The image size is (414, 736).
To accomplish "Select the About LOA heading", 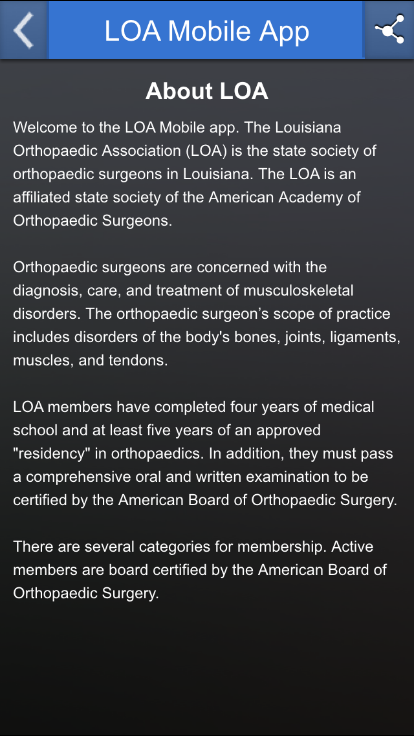I will (207, 91).
